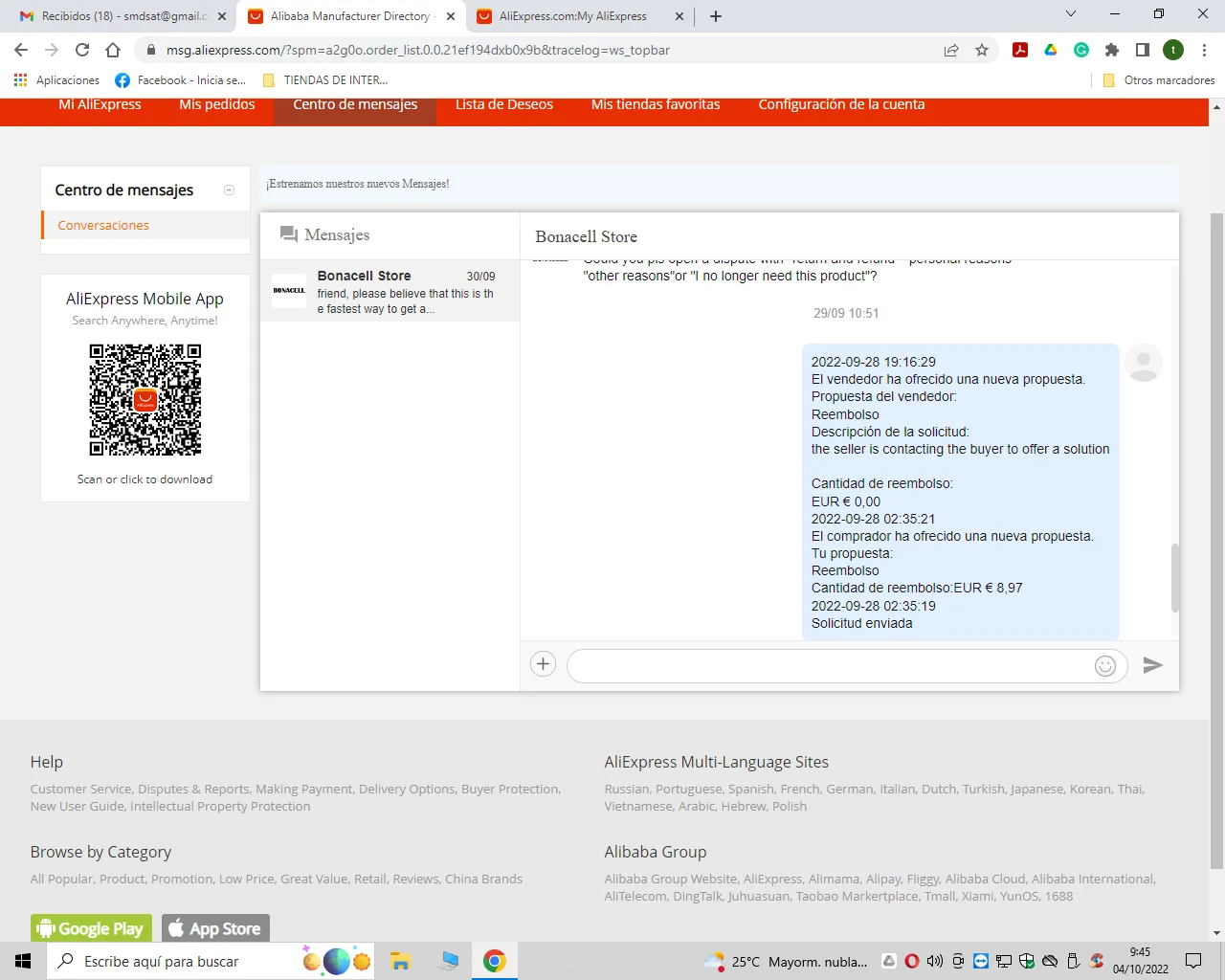The image size is (1225, 980).
Task: Bookmark this page with the star icon
Action: (x=982, y=50)
